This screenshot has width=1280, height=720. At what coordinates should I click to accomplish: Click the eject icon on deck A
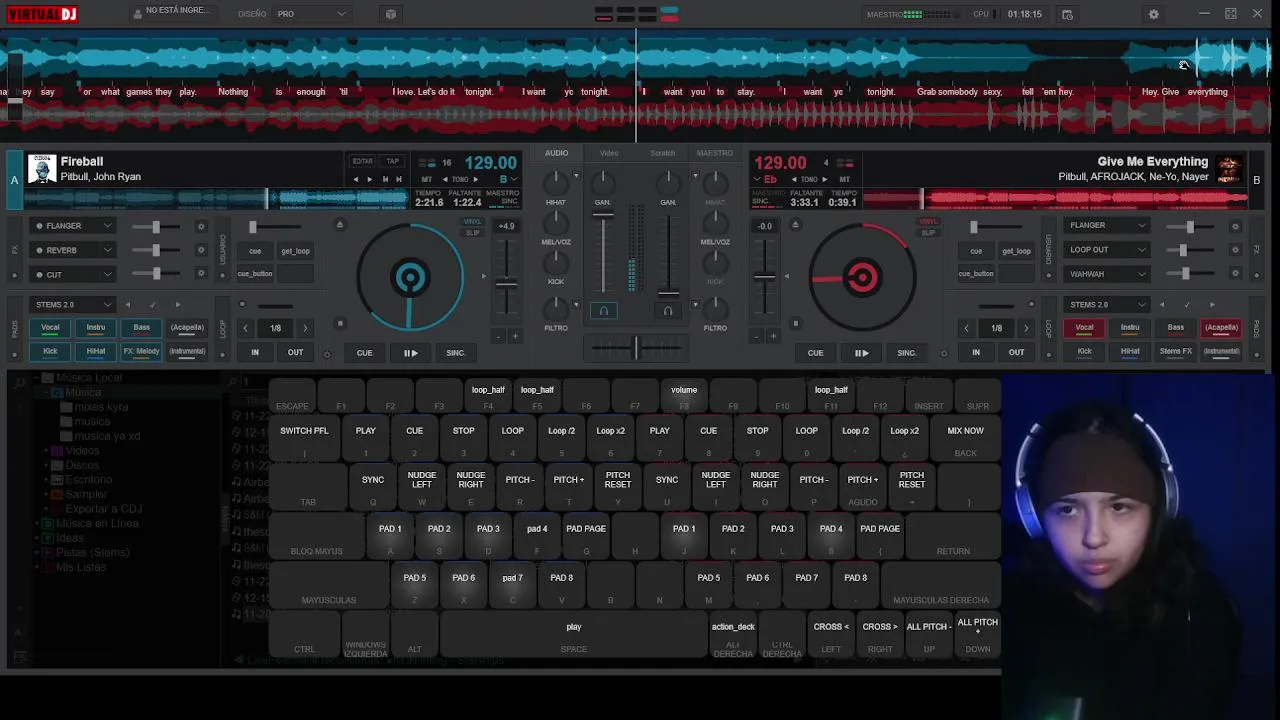[x=340, y=225]
